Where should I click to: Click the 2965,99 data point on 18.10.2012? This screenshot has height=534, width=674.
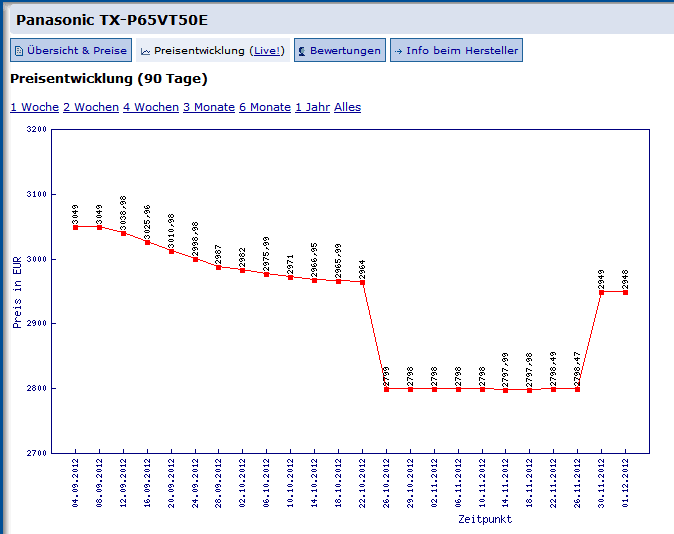click(x=338, y=282)
